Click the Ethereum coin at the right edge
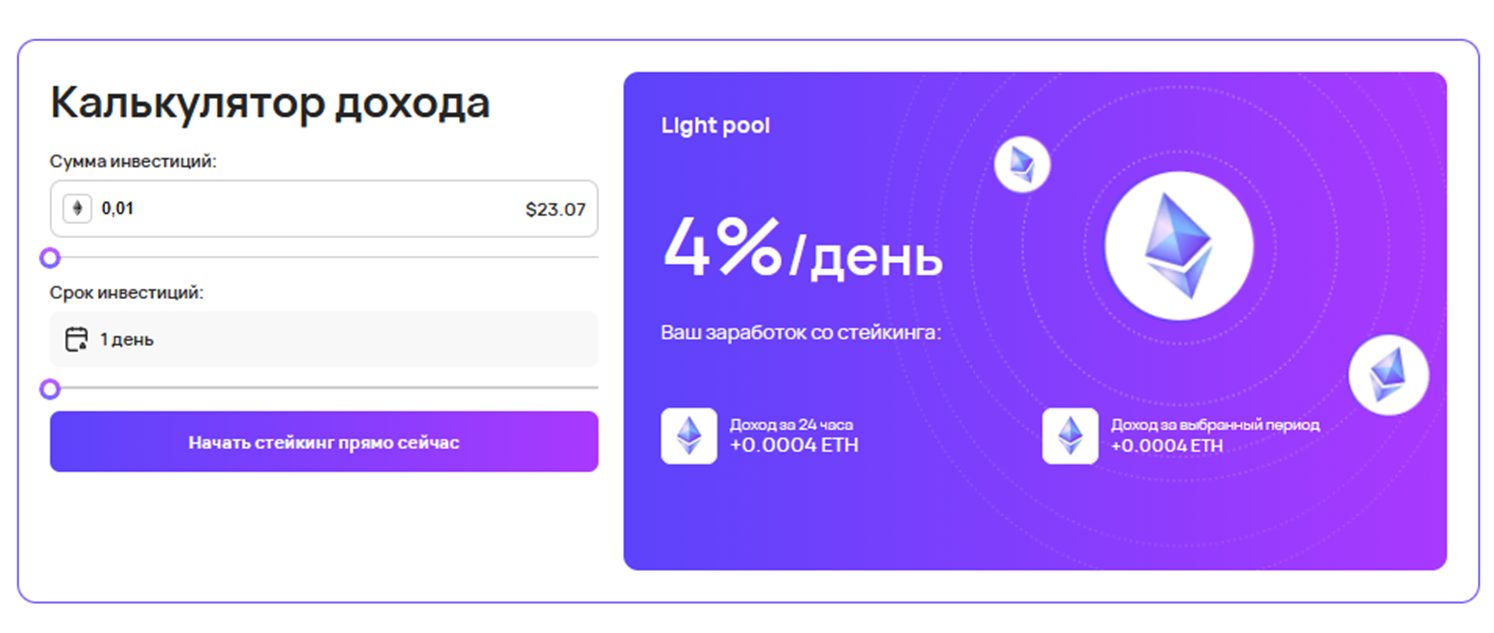1494x633 pixels. (x=1388, y=375)
